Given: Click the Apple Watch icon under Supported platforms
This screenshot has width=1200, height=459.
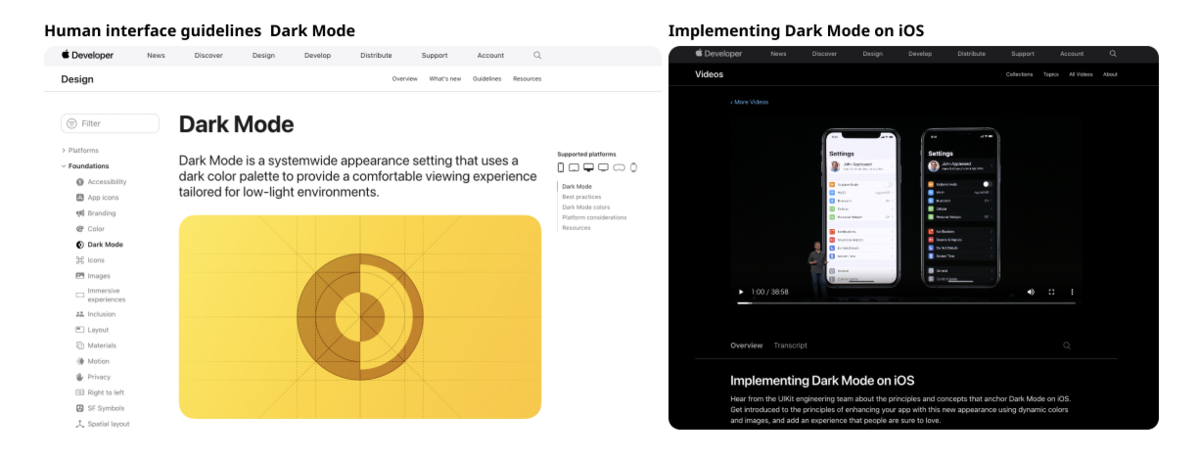Looking at the screenshot, I should 633,167.
